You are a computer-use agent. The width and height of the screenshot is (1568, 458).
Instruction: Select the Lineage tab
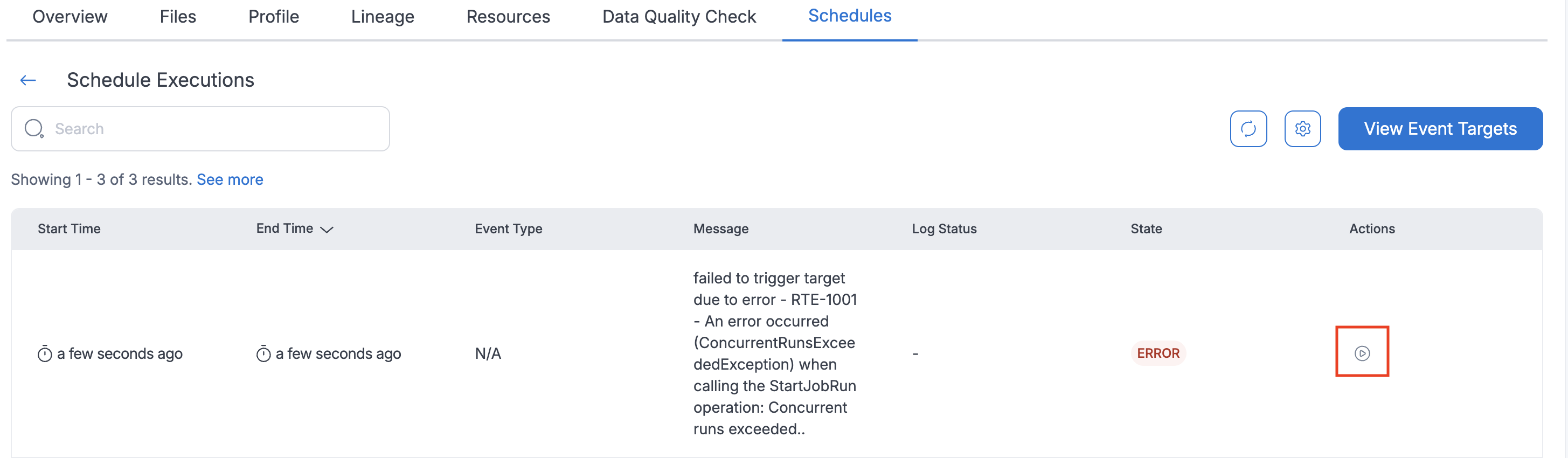click(382, 17)
